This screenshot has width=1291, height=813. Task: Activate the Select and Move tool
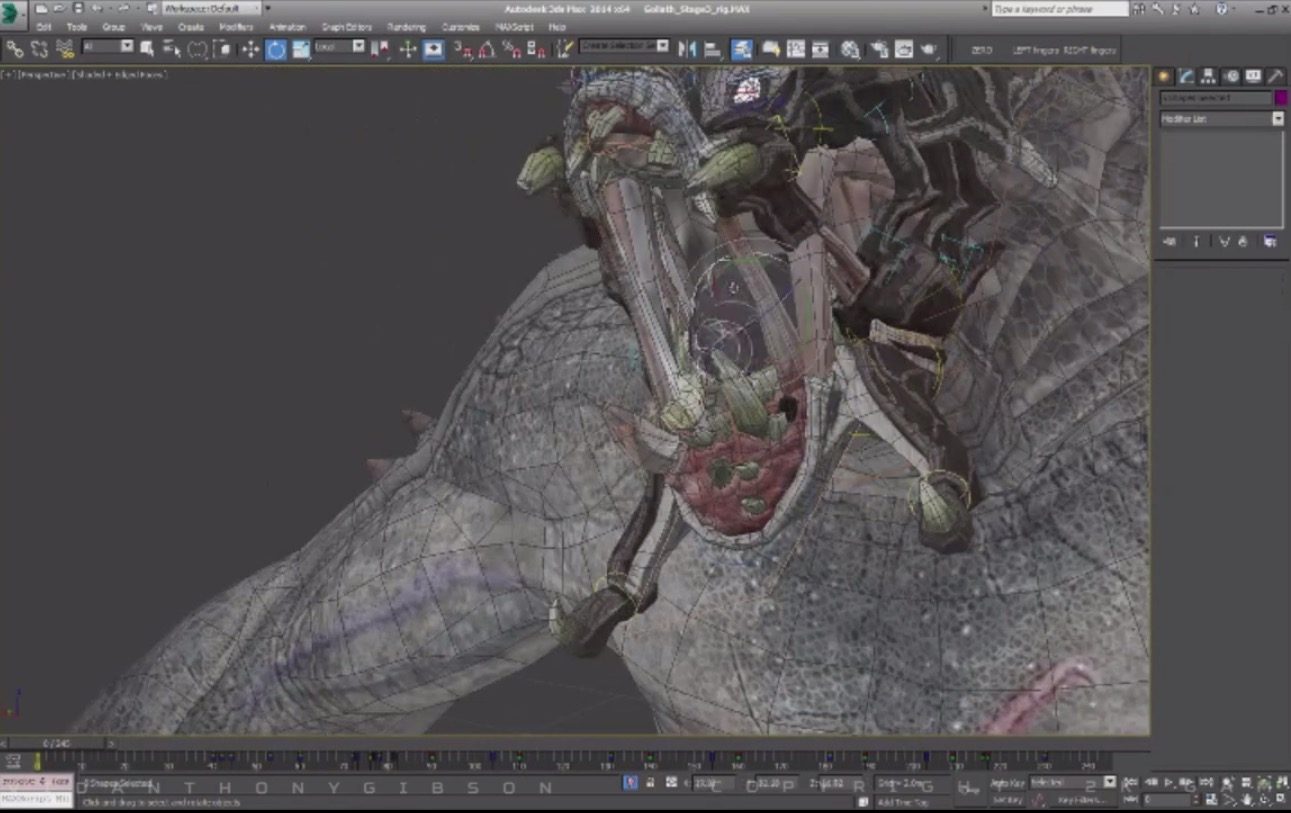(250, 48)
